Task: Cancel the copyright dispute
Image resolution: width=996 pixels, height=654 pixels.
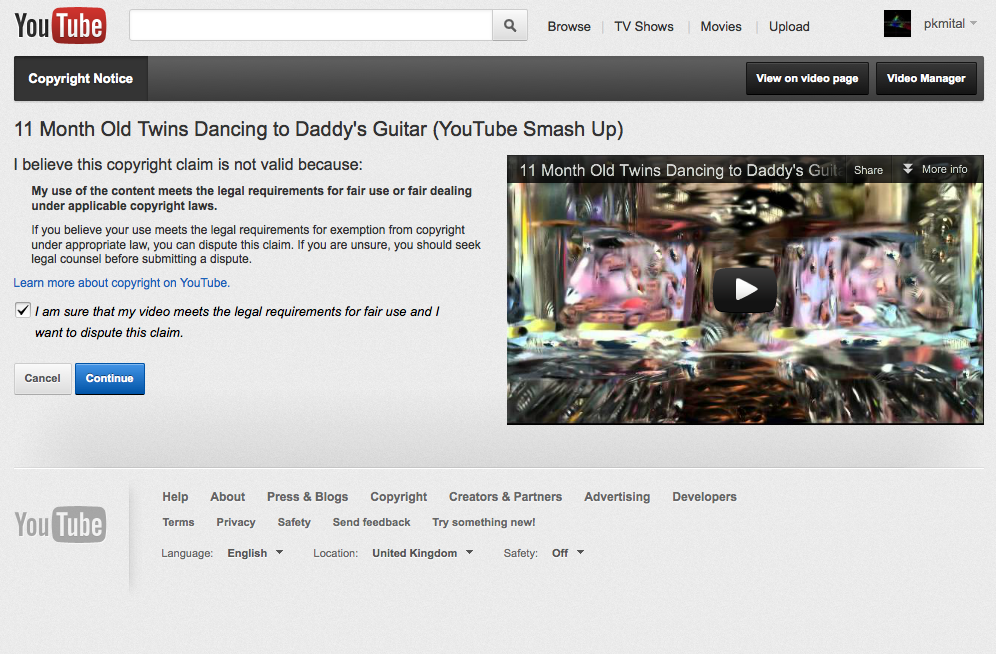Action: [43, 379]
